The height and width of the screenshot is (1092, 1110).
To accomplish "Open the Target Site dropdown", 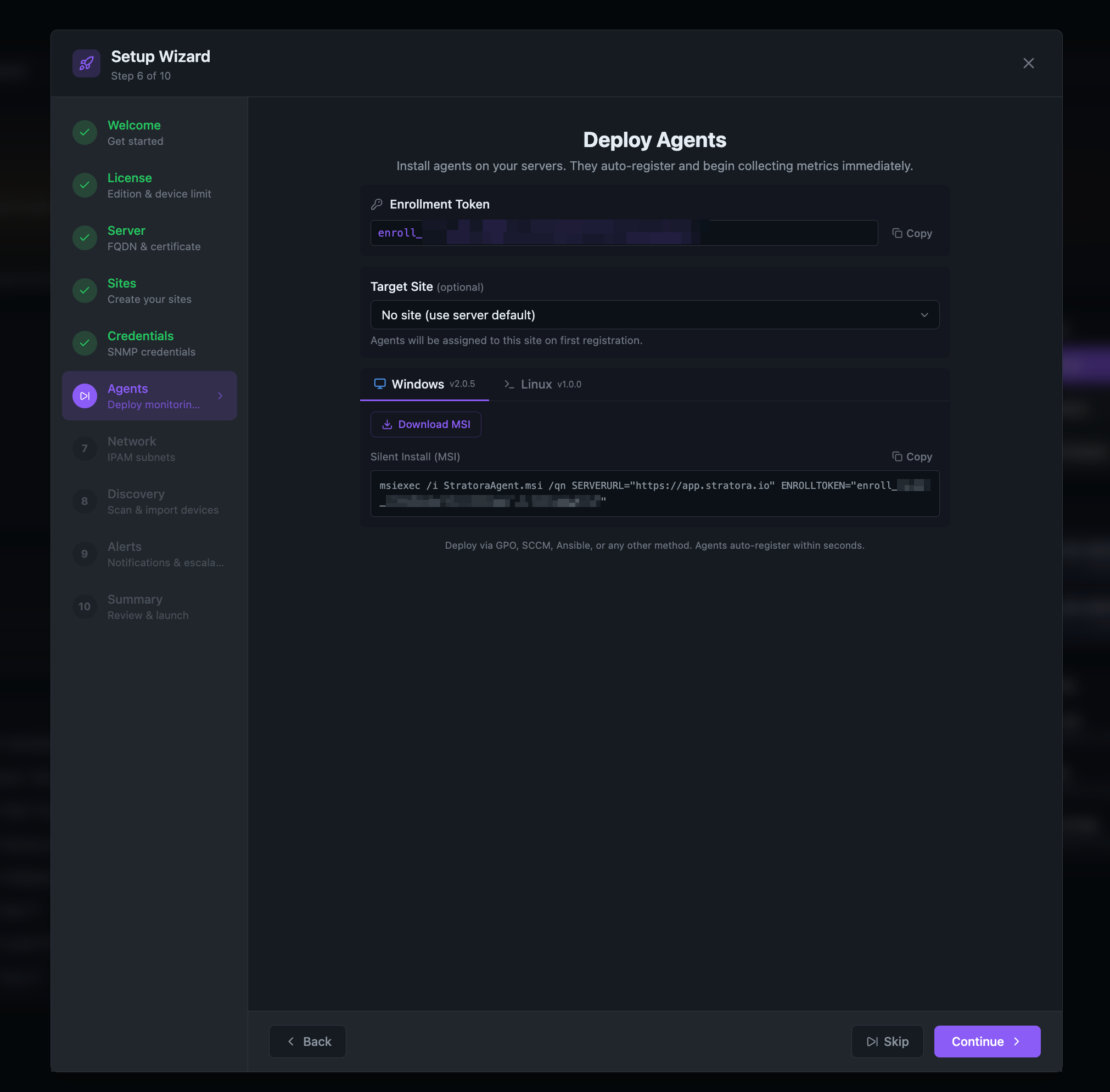I will tap(654, 314).
